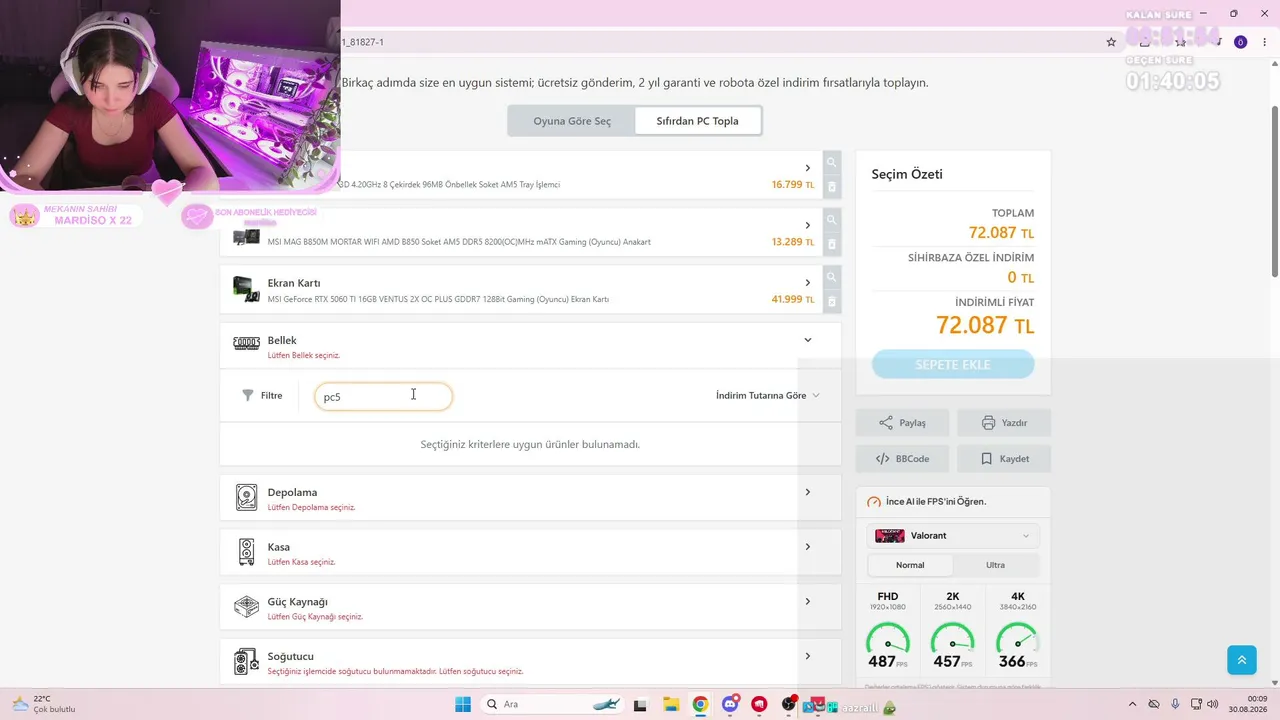1280x720 pixels.
Task: Expand the Depolama section
Action: (x=808, y=492)
